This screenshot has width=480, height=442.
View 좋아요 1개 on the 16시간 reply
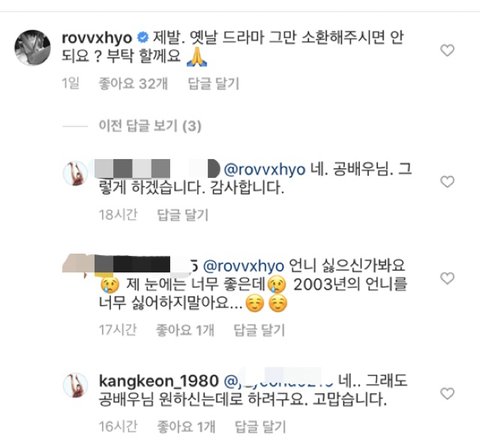[x=186, y=427]
